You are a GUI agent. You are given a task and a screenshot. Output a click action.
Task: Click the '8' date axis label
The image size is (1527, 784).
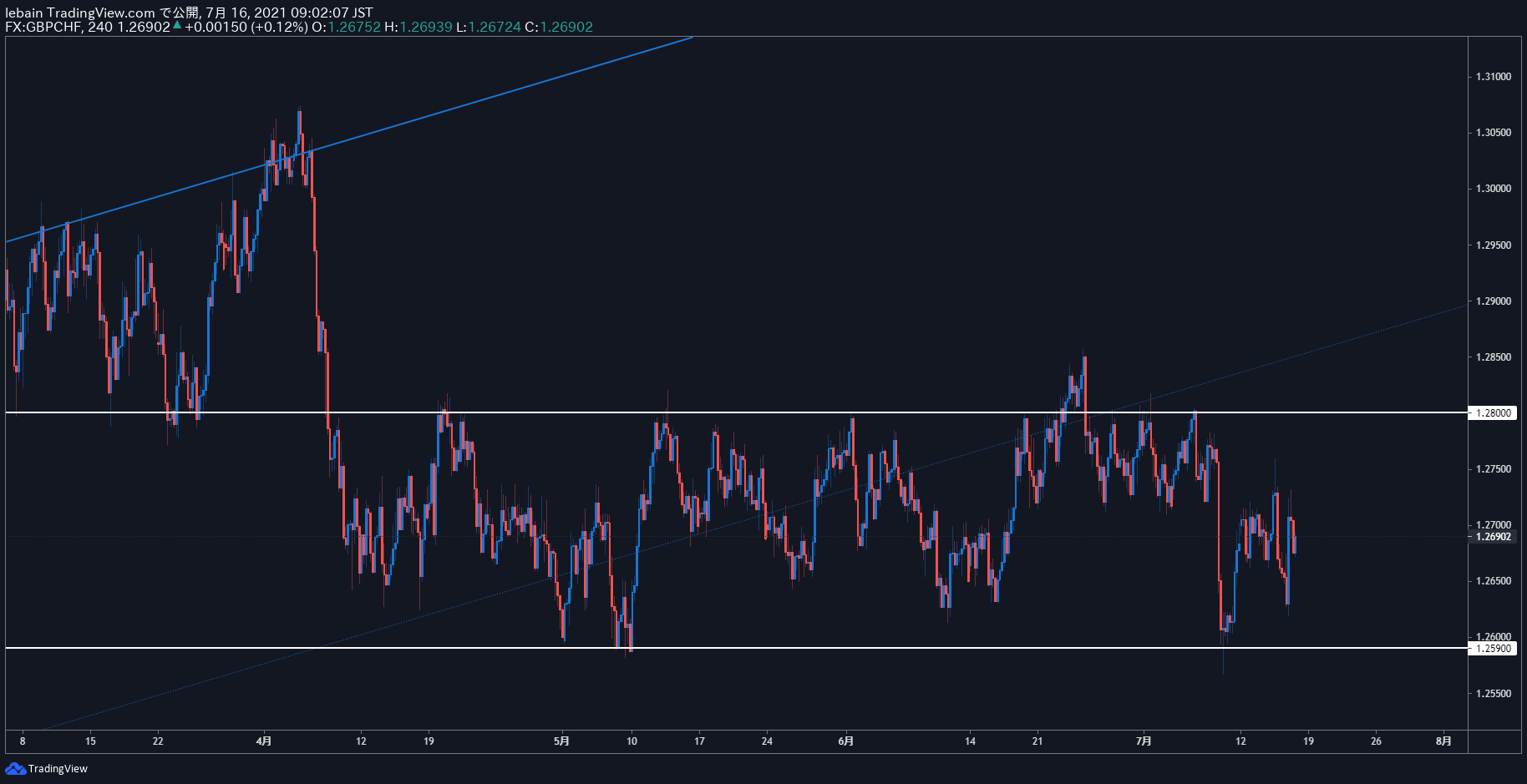tap(23, 741)
